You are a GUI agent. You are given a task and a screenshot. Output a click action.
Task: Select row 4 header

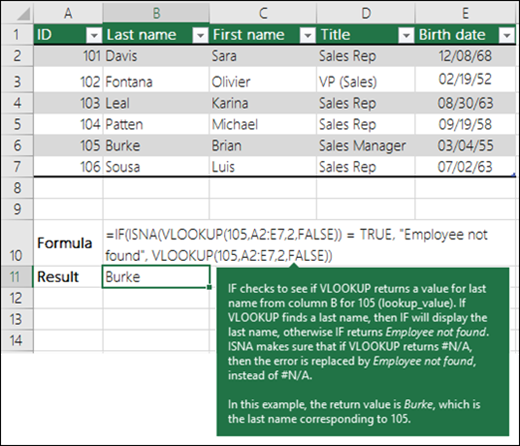pos(17,103)
